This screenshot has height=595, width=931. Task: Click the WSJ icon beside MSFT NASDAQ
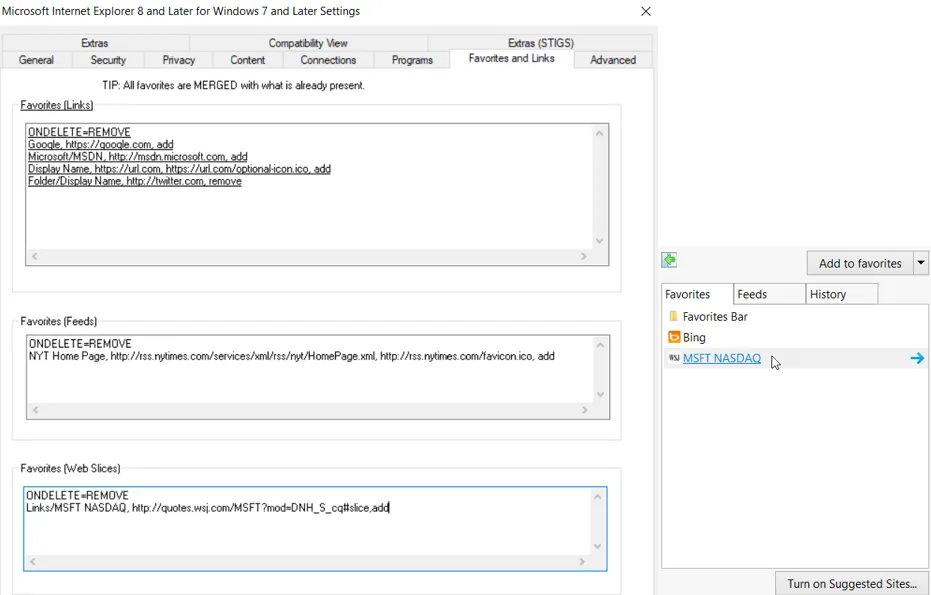[674, 358]
